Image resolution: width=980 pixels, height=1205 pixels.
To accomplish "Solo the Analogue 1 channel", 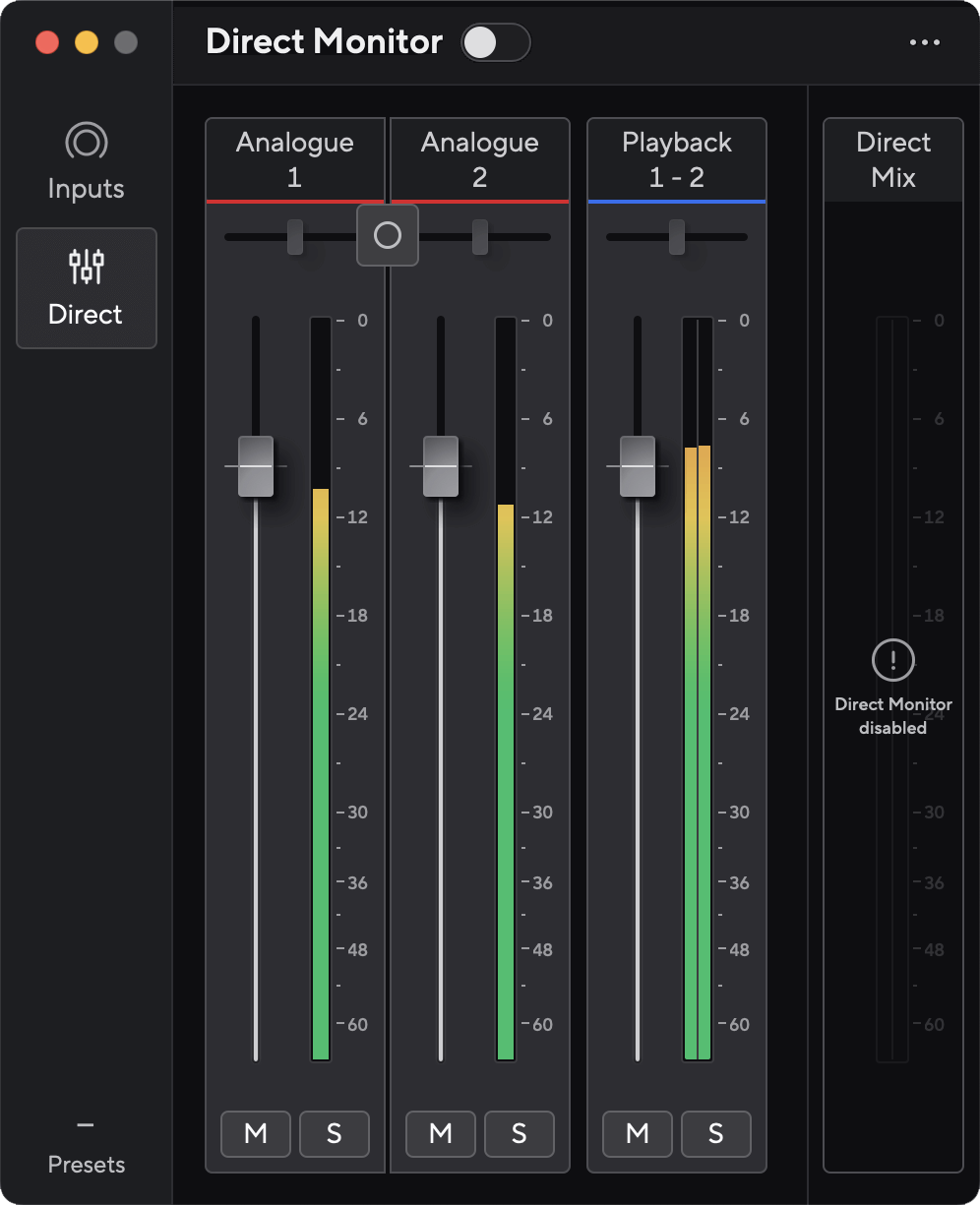I will point(334,1133).
